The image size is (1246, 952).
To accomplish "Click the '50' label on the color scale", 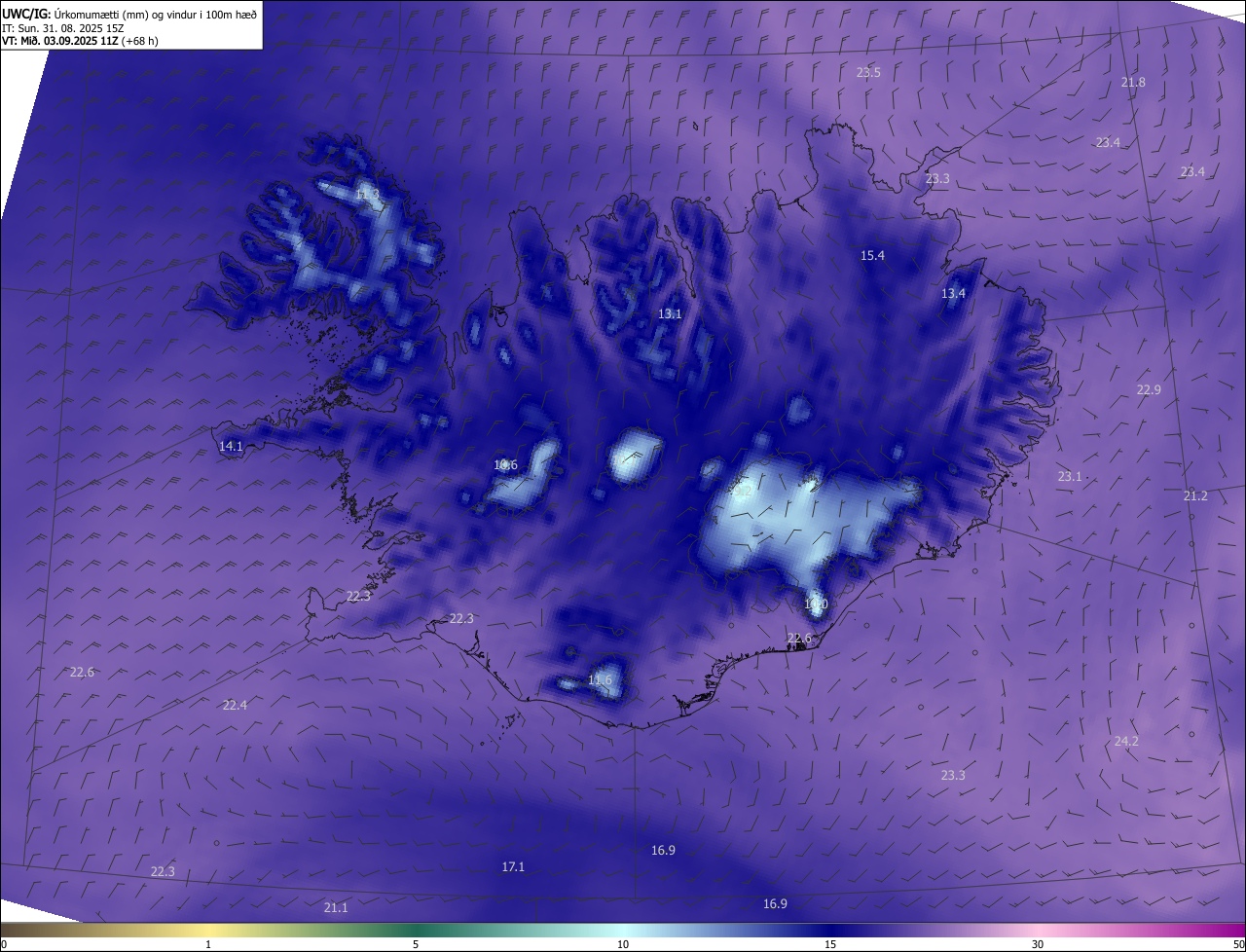I will point(1238,944).
